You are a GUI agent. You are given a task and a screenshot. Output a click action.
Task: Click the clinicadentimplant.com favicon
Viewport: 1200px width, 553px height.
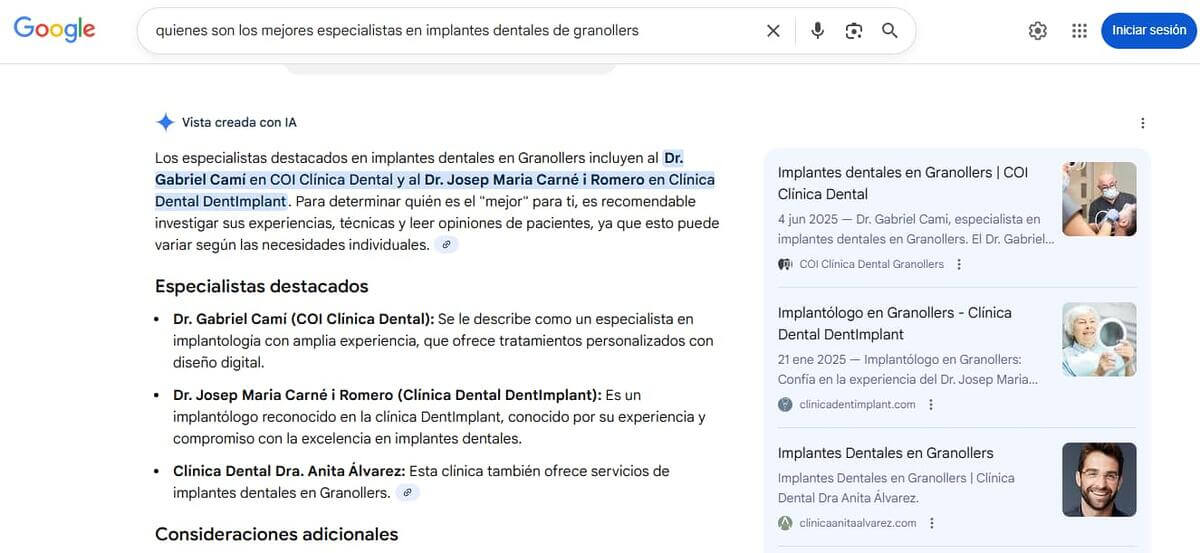(x=785, y=404)
